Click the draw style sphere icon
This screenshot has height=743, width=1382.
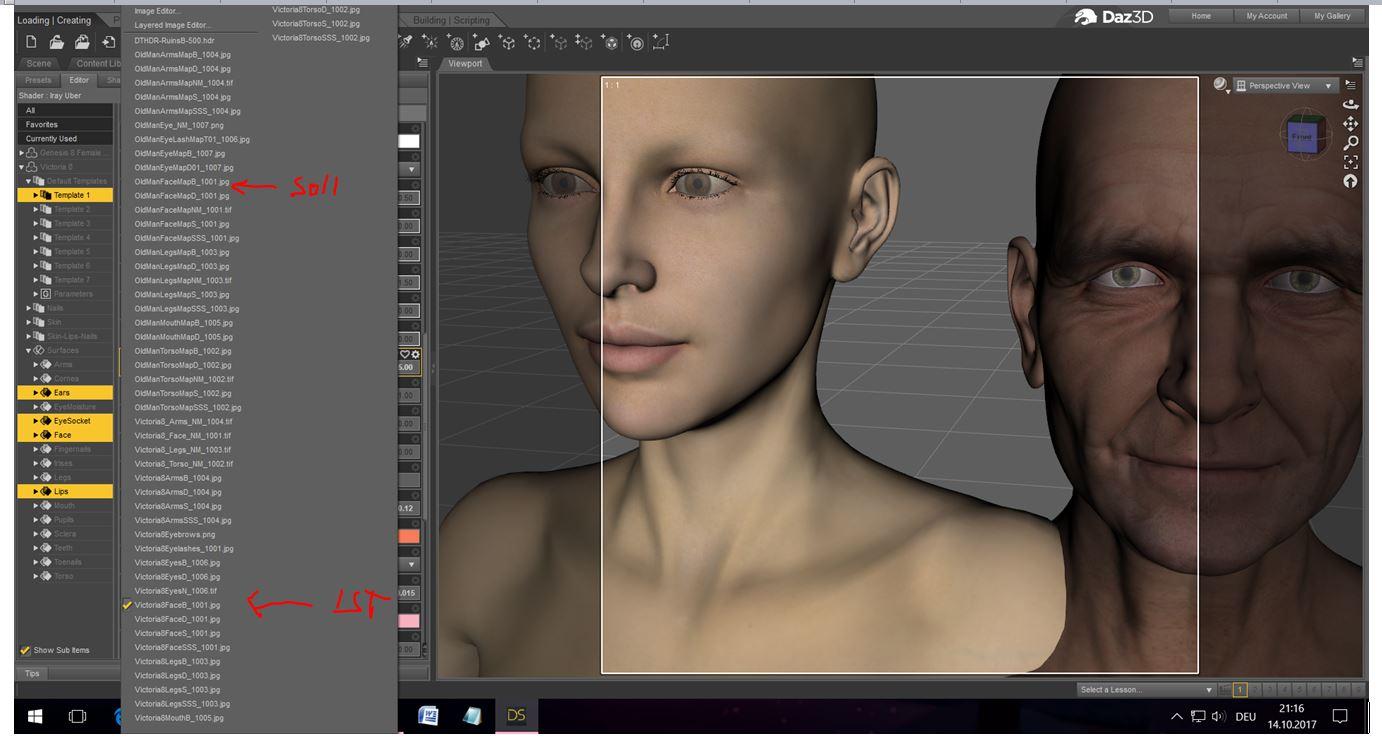coord(1221,85)
